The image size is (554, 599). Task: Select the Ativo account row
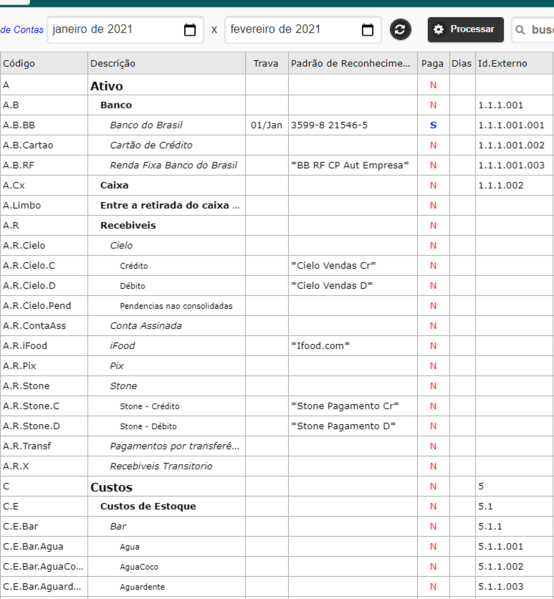(x=276, y=85)
